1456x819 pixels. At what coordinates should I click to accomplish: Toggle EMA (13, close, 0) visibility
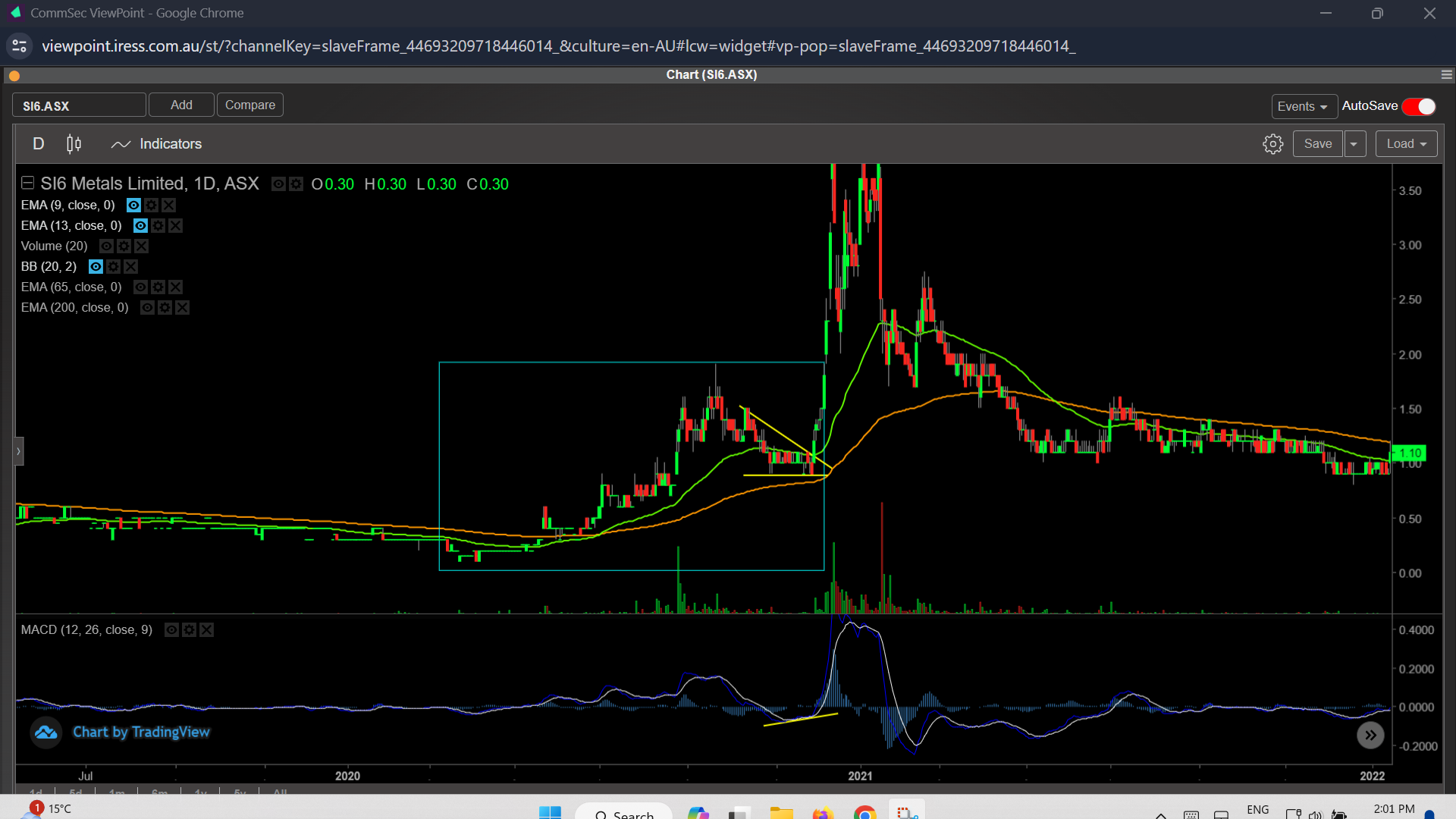pos(140,226)
